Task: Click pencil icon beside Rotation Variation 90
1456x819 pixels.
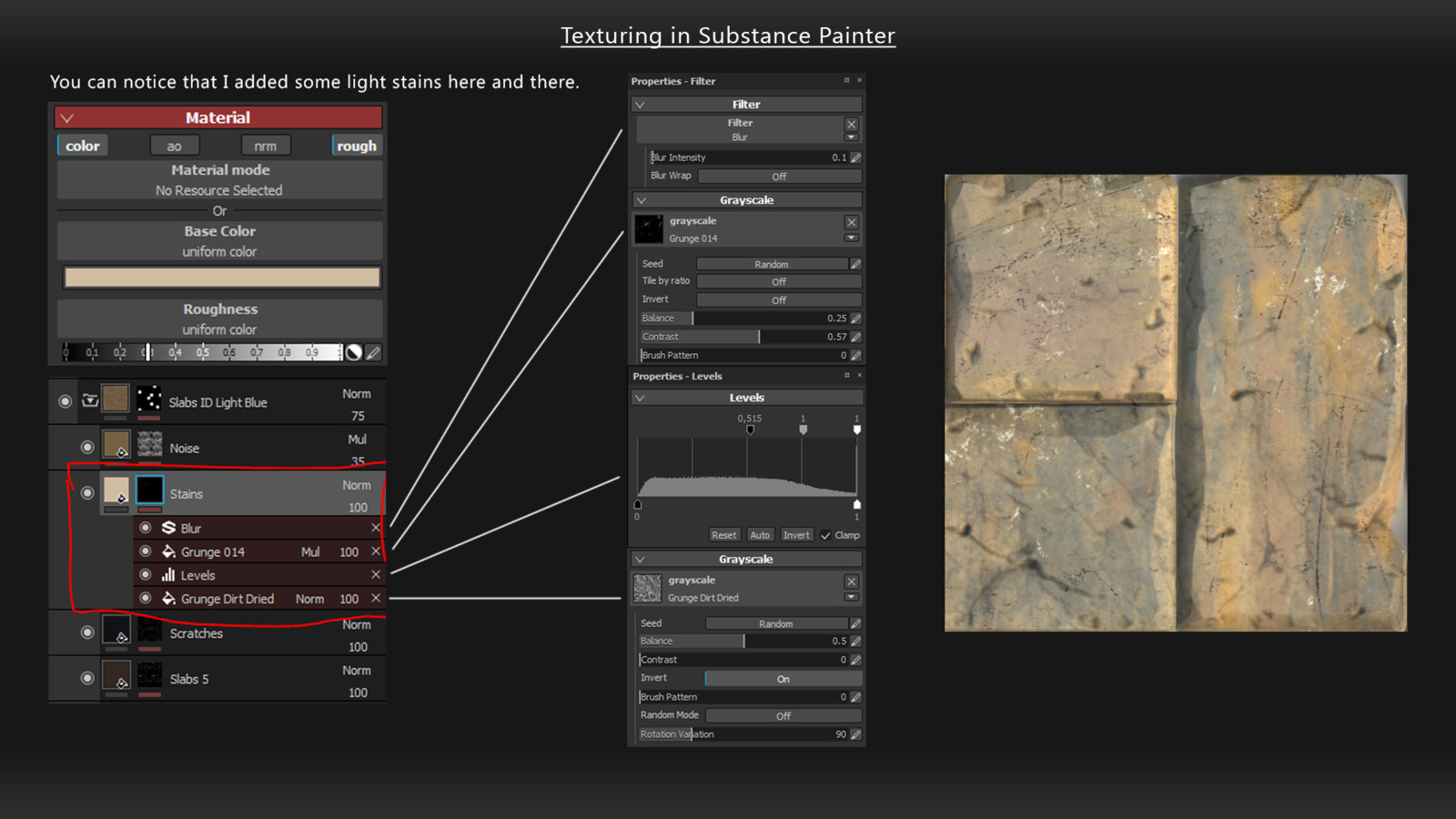Action: click(855, 734)
